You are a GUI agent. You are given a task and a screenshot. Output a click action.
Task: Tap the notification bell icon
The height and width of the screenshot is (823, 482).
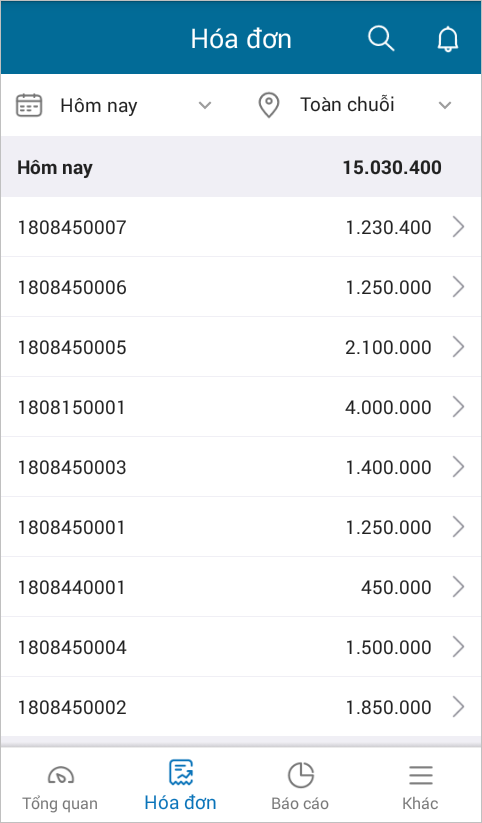(x=448, y=39)
